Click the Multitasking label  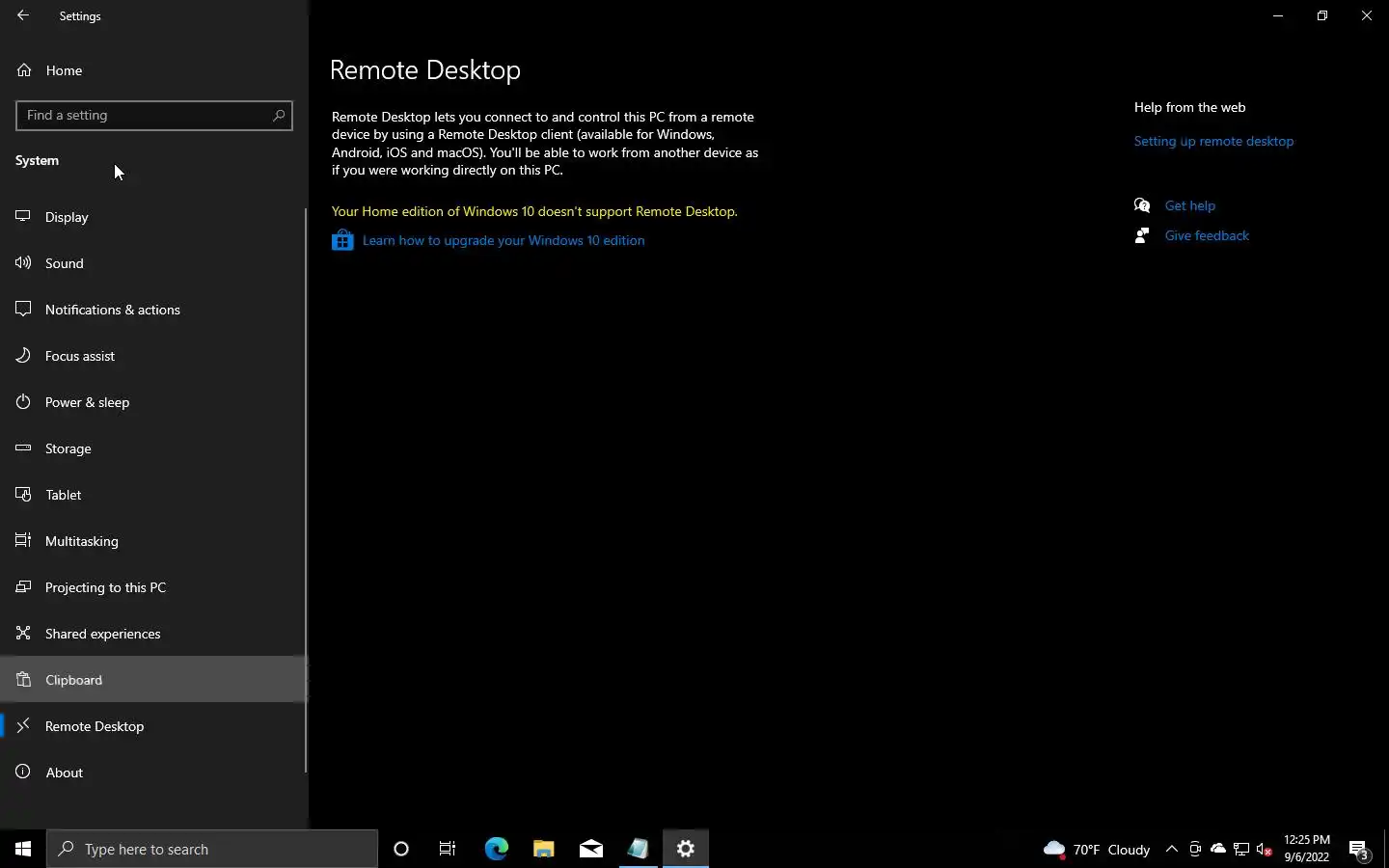coord(82,541)
